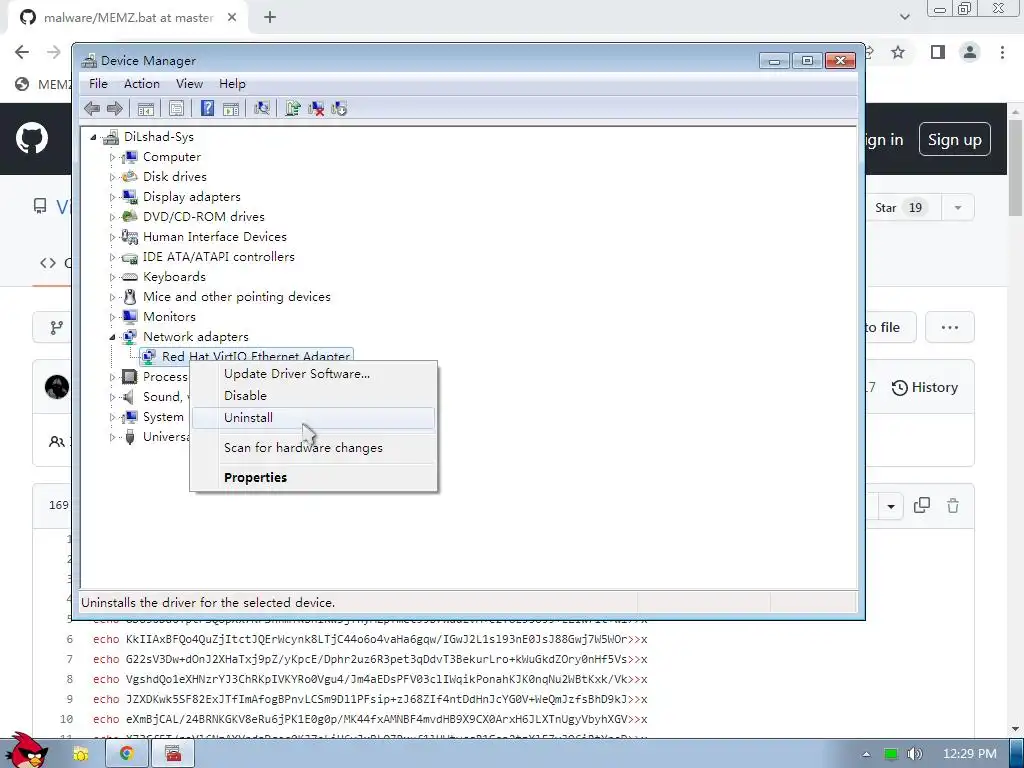Choose Uninstall from the context menu
Viewport: 1024px width, 768px height.
click(x=313, y=418)
